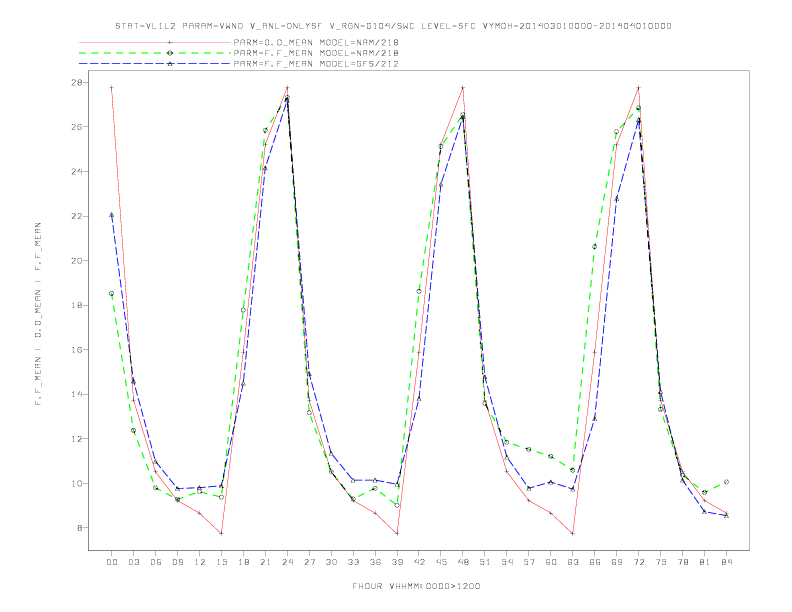The width and height of the screenshot is (792, 612).
Task: Click the red plus minimum point at hour 63
Action: [573, 533]
